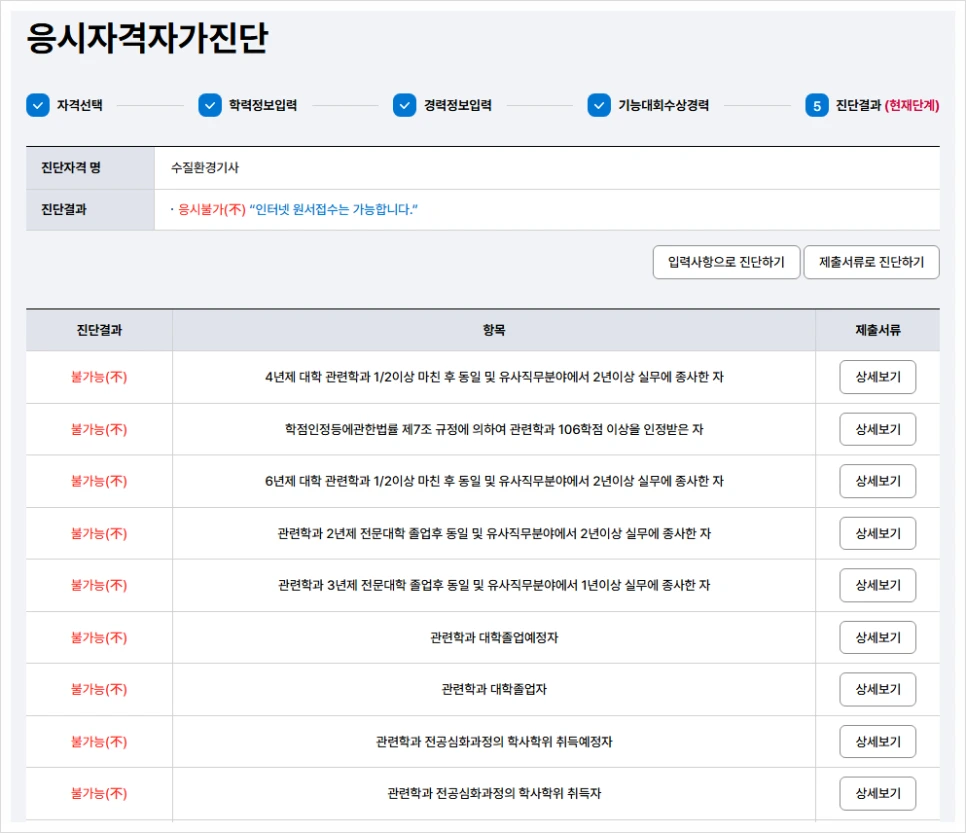The width and height of the screenshot is (966, 833).
Task: Click the 자격선택 completed step checkmark icon
Action: point(37,105)
